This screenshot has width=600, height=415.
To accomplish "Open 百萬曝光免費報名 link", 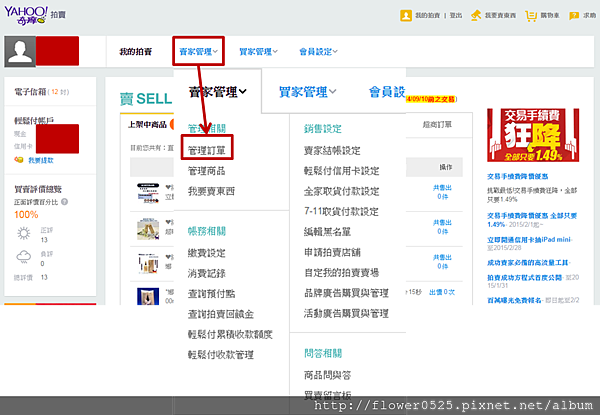I will [x=514, y=301].
